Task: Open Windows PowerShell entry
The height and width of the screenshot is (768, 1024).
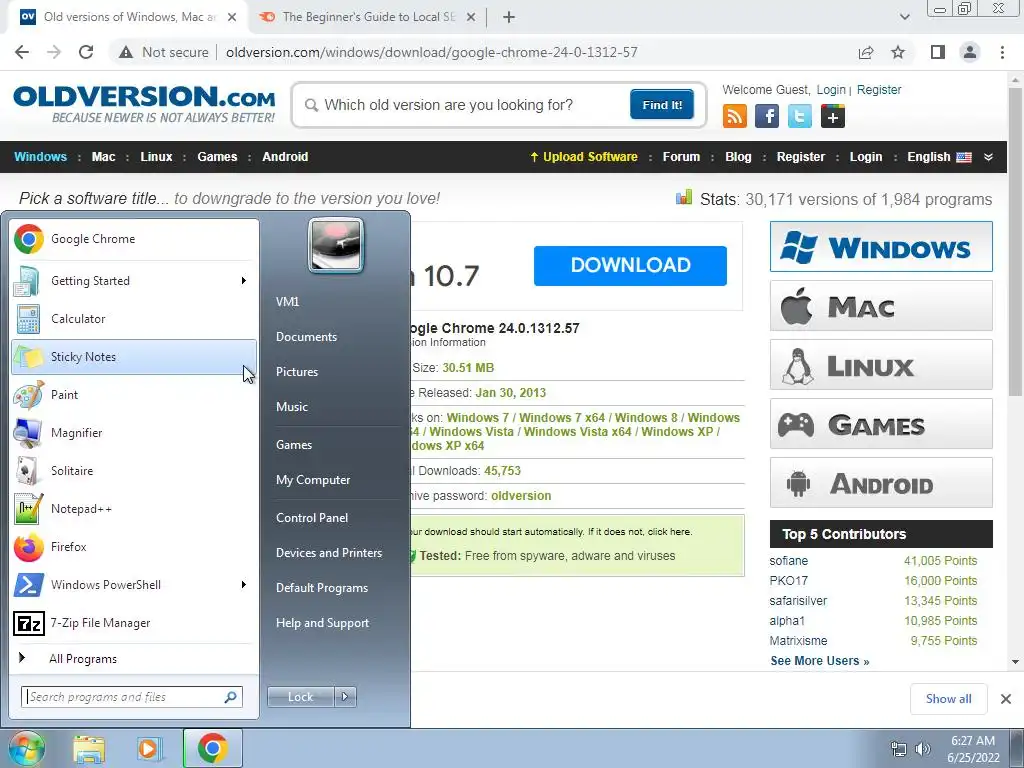Action: coord(134,584)
